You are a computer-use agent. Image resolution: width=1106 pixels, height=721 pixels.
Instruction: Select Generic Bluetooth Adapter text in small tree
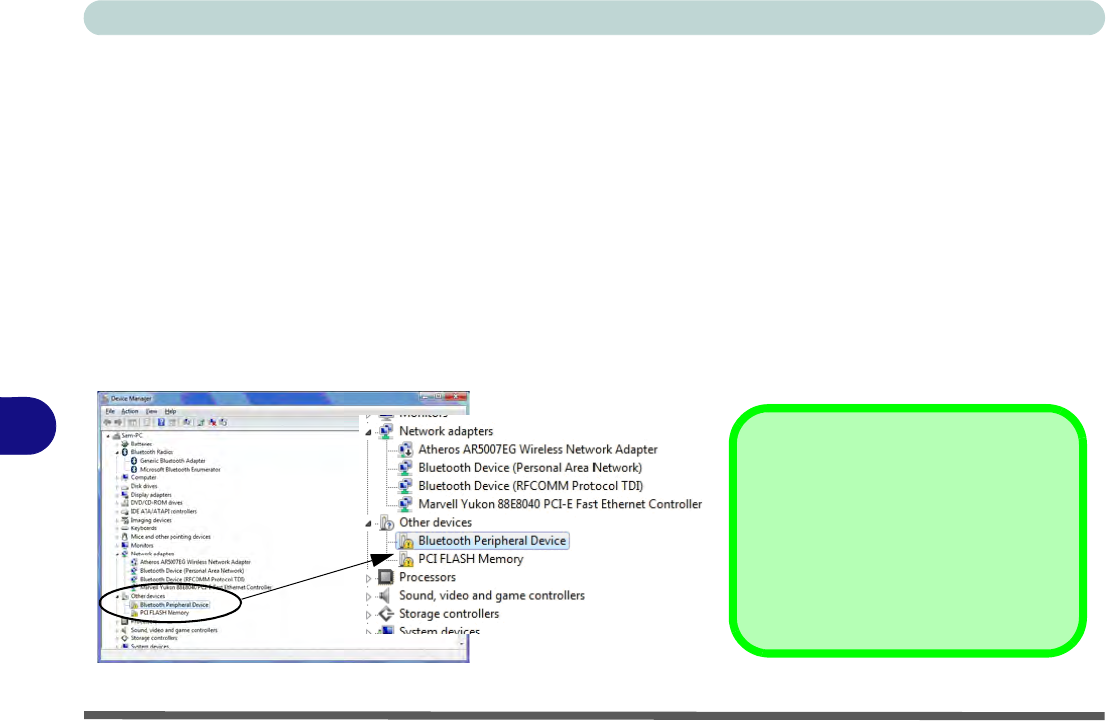[173, 461]
